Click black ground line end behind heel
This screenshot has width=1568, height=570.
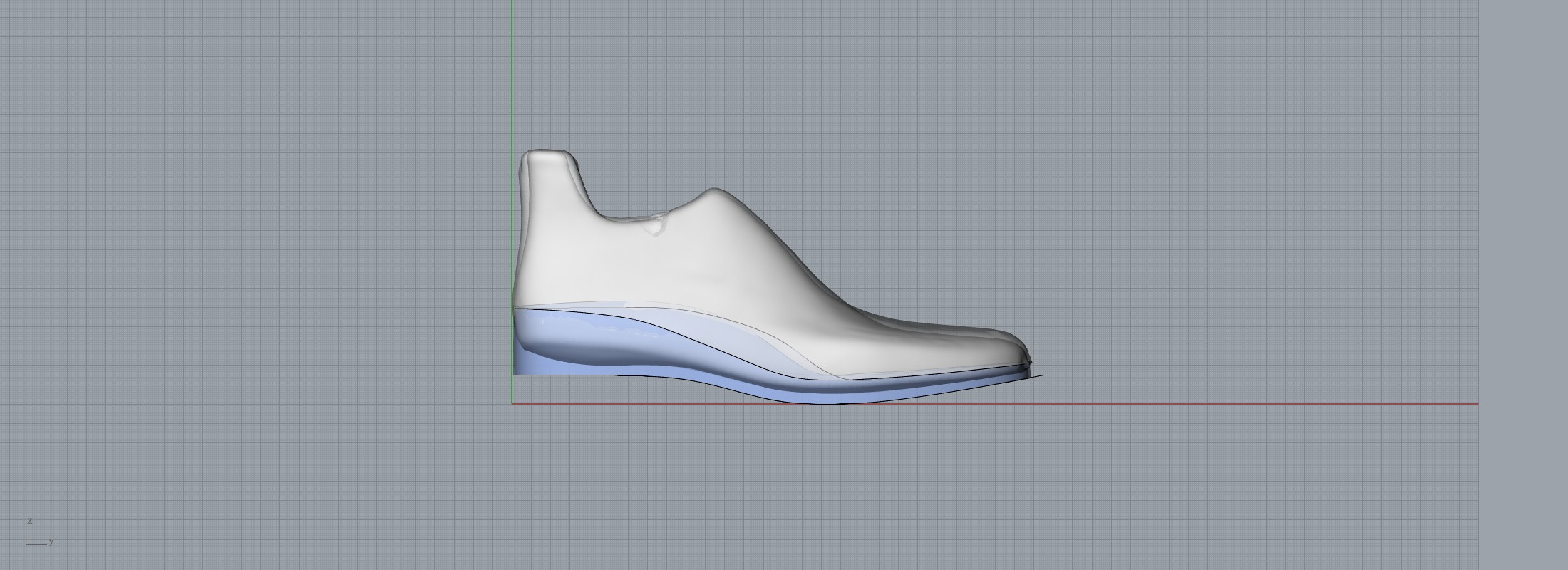tap(506, 375)
